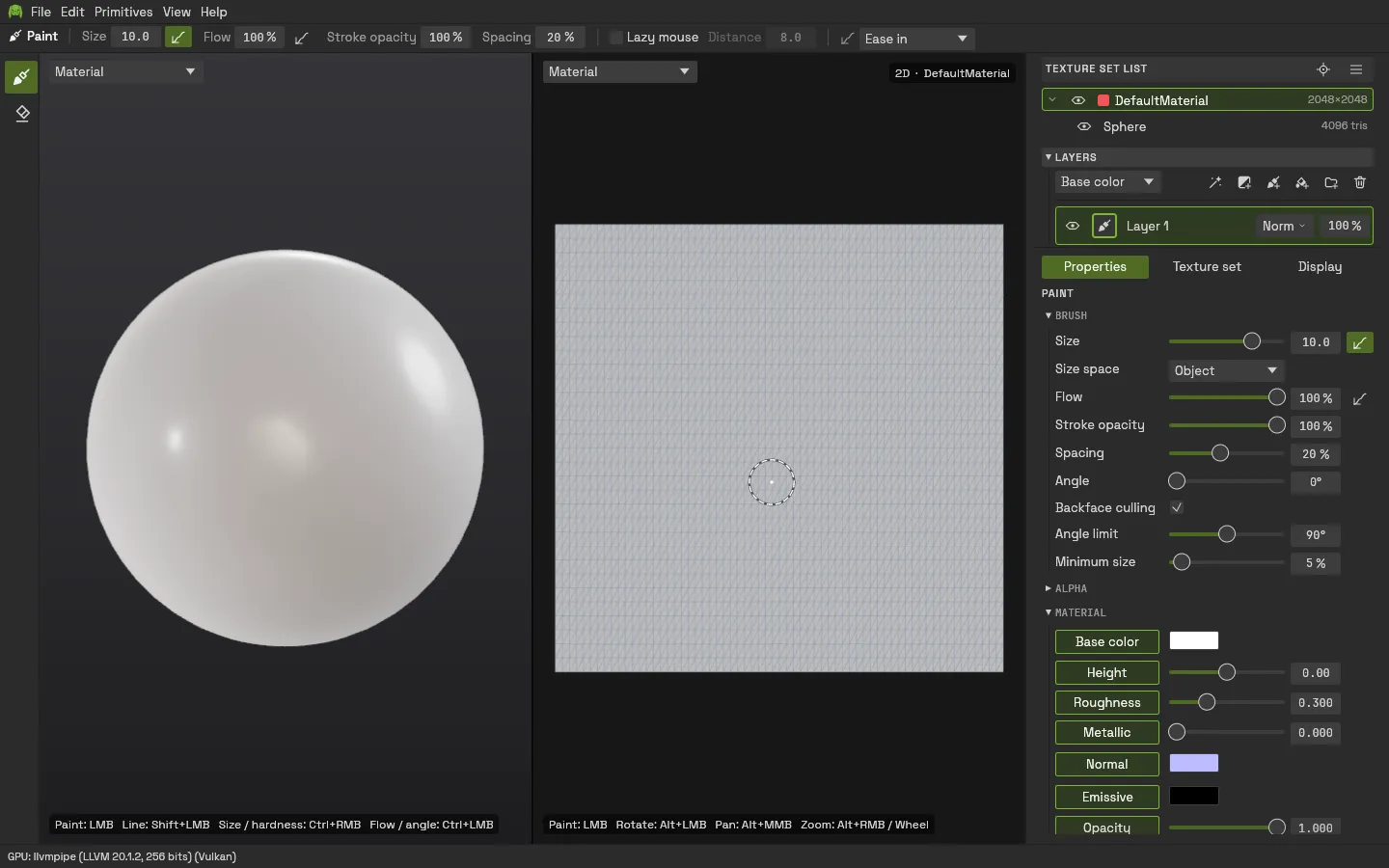This screenshot has width=1389, height=868.
Task: Click the Height channel button
Action: point(1107,673)
